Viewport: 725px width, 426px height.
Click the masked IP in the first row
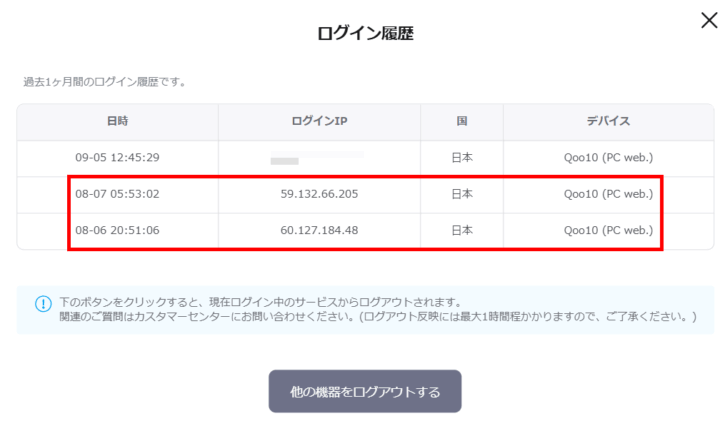click(286, 159)
